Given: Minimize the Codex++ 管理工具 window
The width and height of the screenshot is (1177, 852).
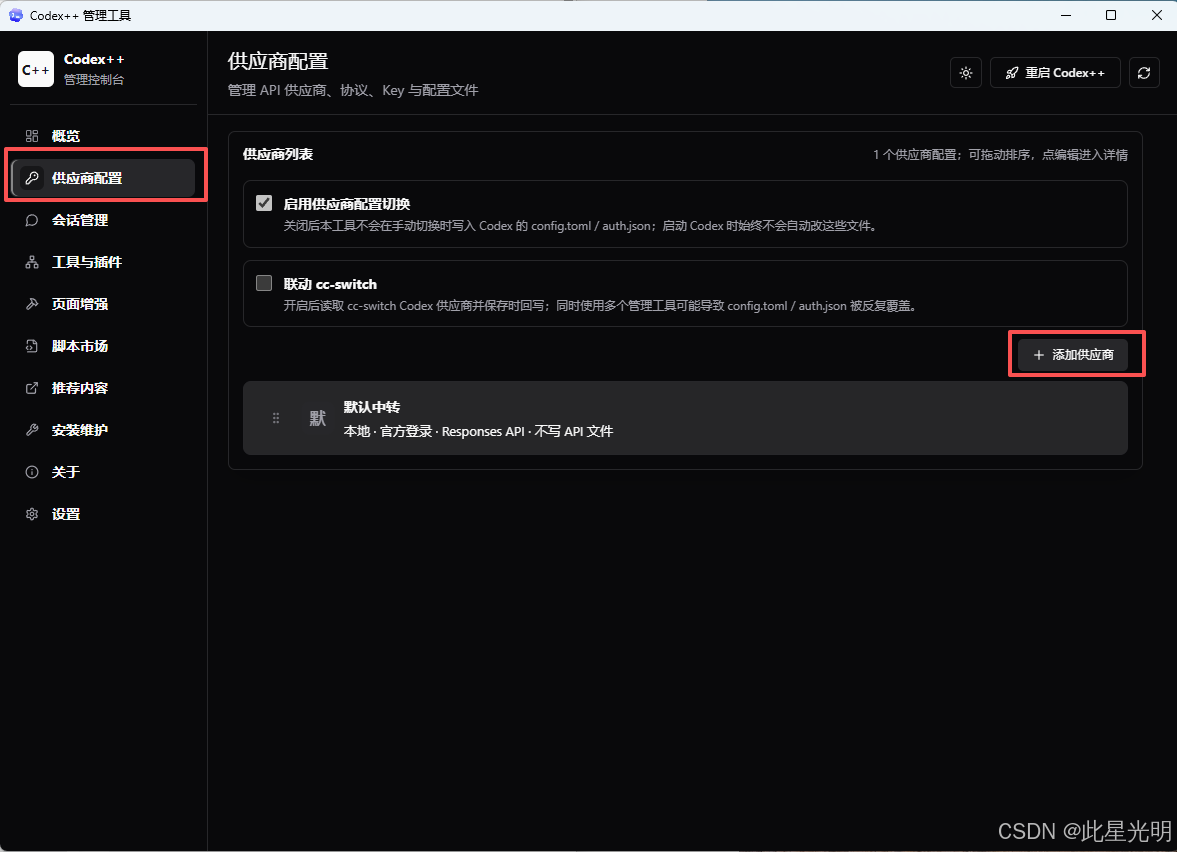Looking at the screenshot, I should pyautogui.click(x=1065, y=15).
